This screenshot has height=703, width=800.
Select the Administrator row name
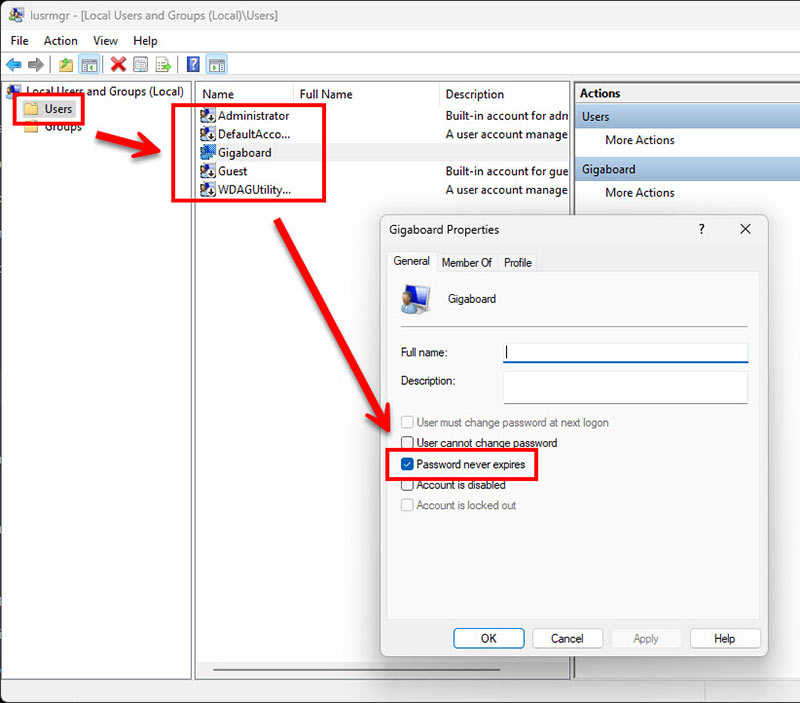(x=254, y=116)
